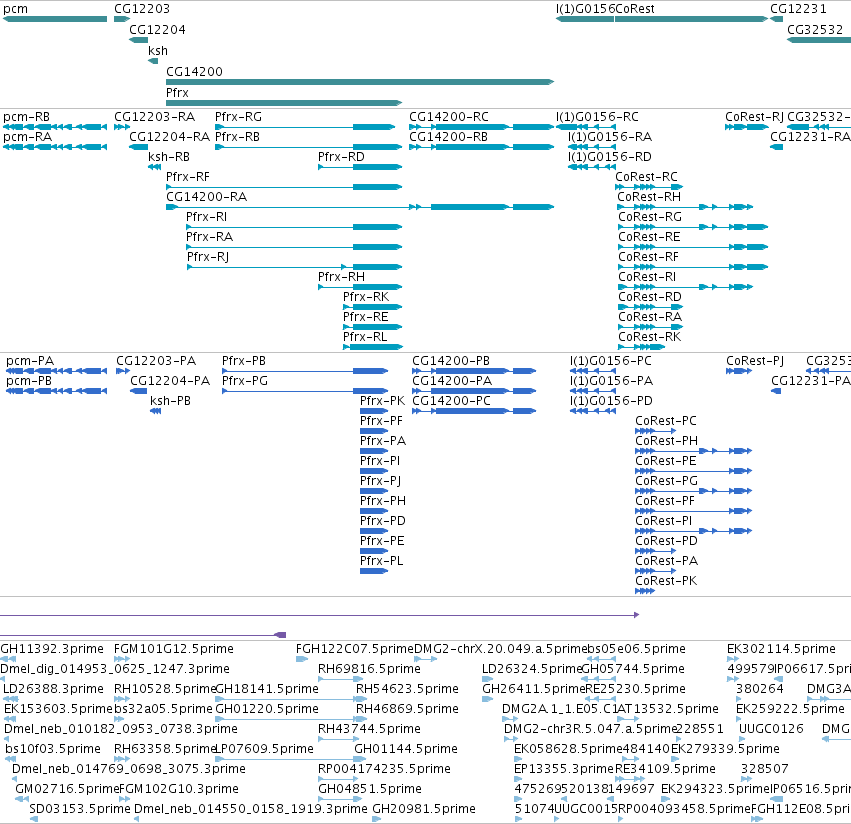Select protein CG14200-PC
This screenshot has width=851, height=824.
tap(474, 411)
